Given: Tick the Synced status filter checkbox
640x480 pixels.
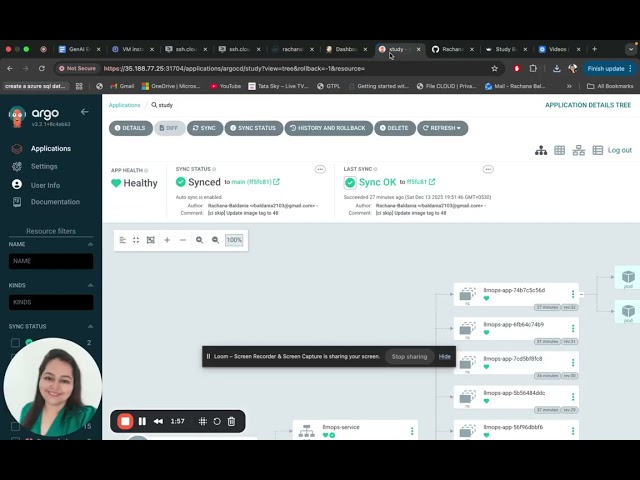Looking at the screenshot, I should click(16, 342).
